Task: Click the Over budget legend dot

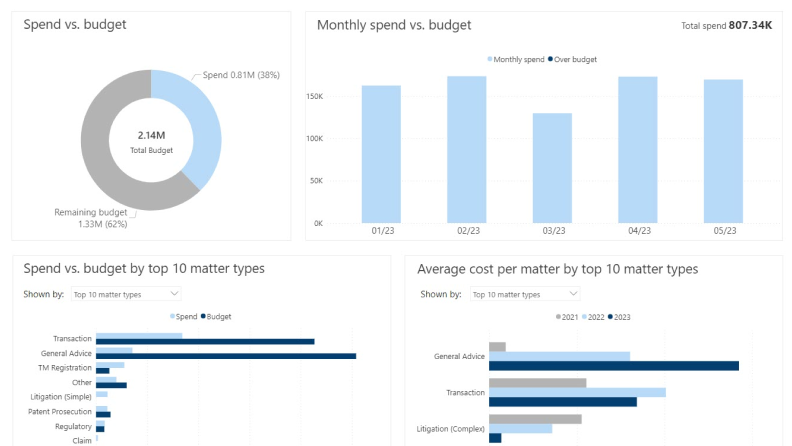Action: point(550,59)
